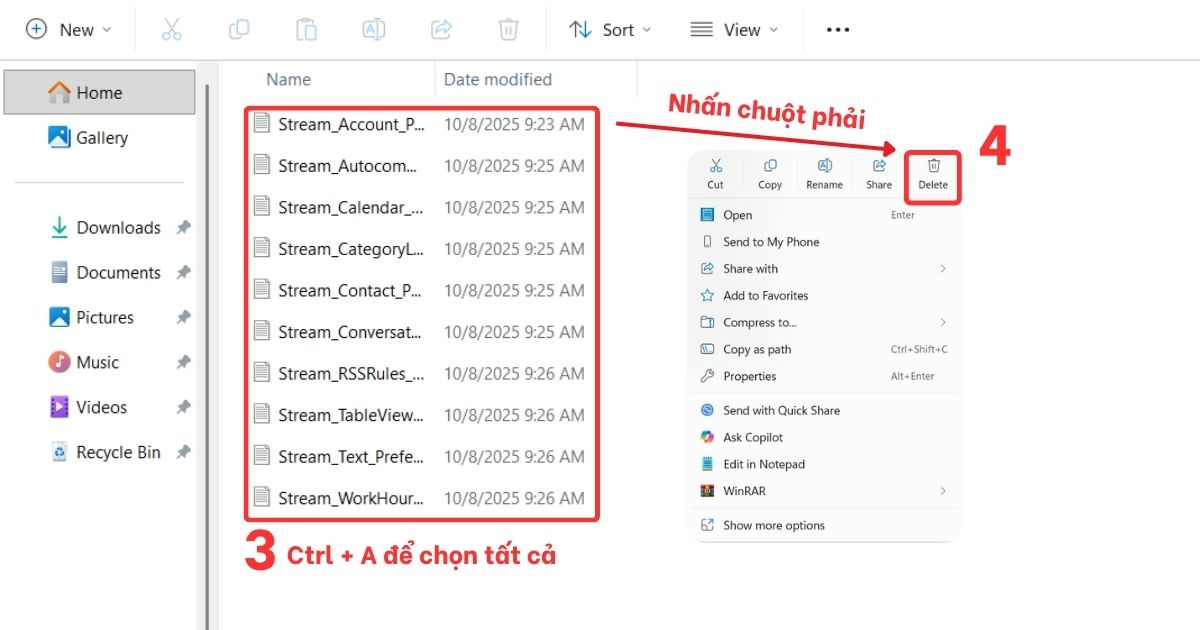Open the View menu on the toolbar
The width and height of the screenshot is (1200, 630).
(735, 29)
